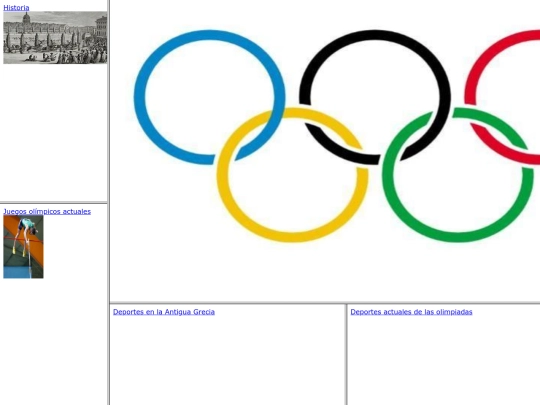
Task: Click the historical engraving thumbnail under Historia
Action: [x=55, y=38]
